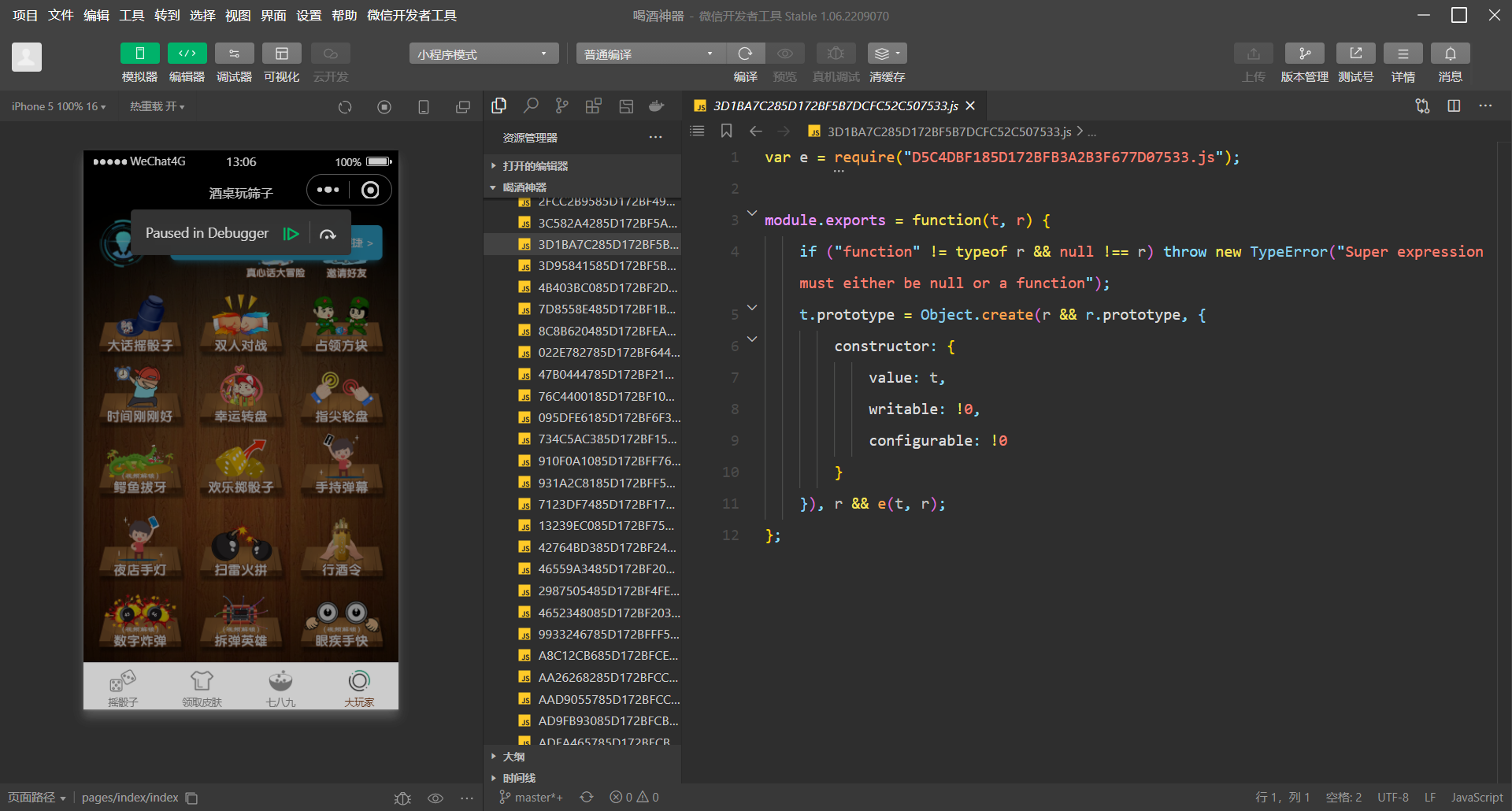Open the iPhone 5 device dropdown
Image resolution: width=1512 pixels, height=811 pixels.
point(58,106)
